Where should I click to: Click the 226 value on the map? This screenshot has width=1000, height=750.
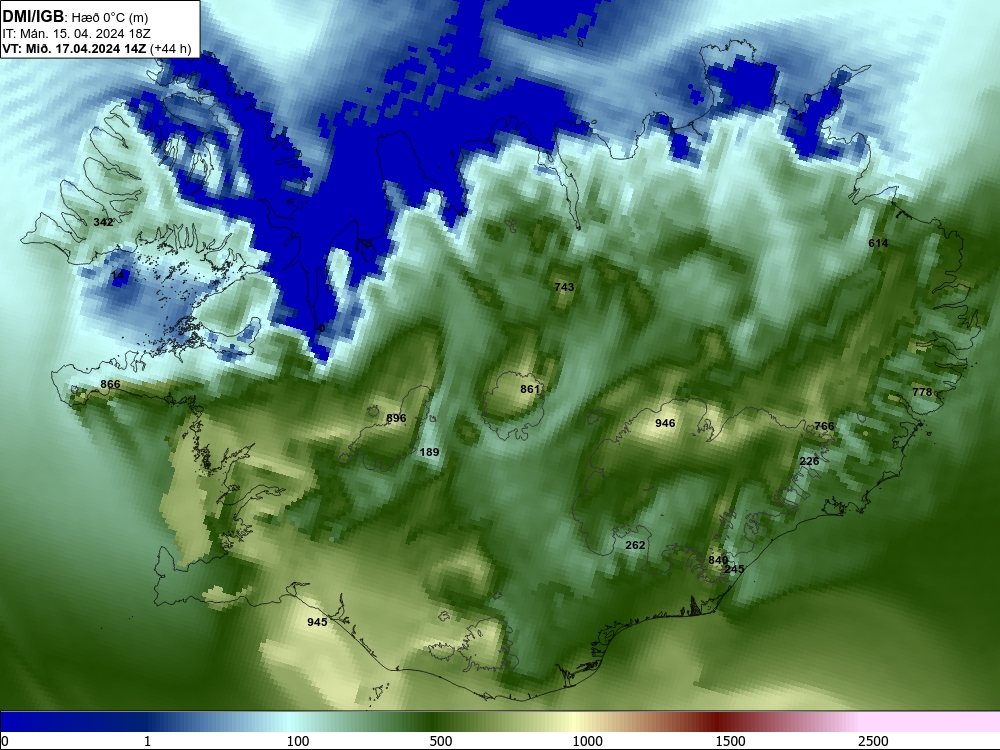(x=809, y=461)
